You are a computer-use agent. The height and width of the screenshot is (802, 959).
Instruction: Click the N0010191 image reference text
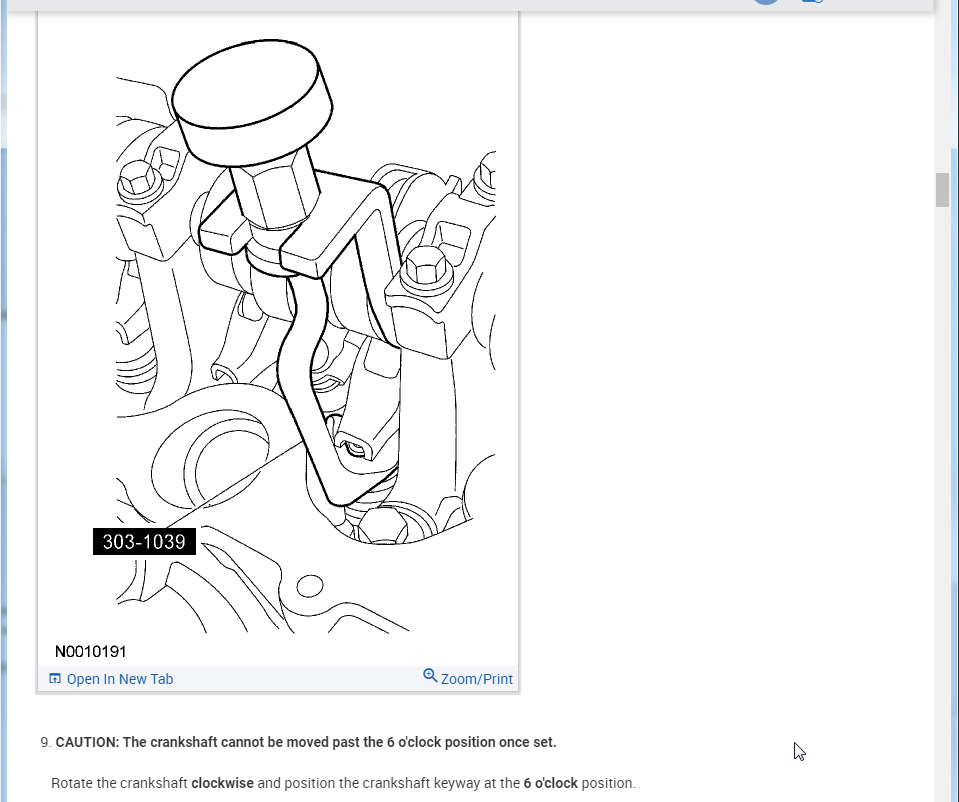click(x=91, y=652)
